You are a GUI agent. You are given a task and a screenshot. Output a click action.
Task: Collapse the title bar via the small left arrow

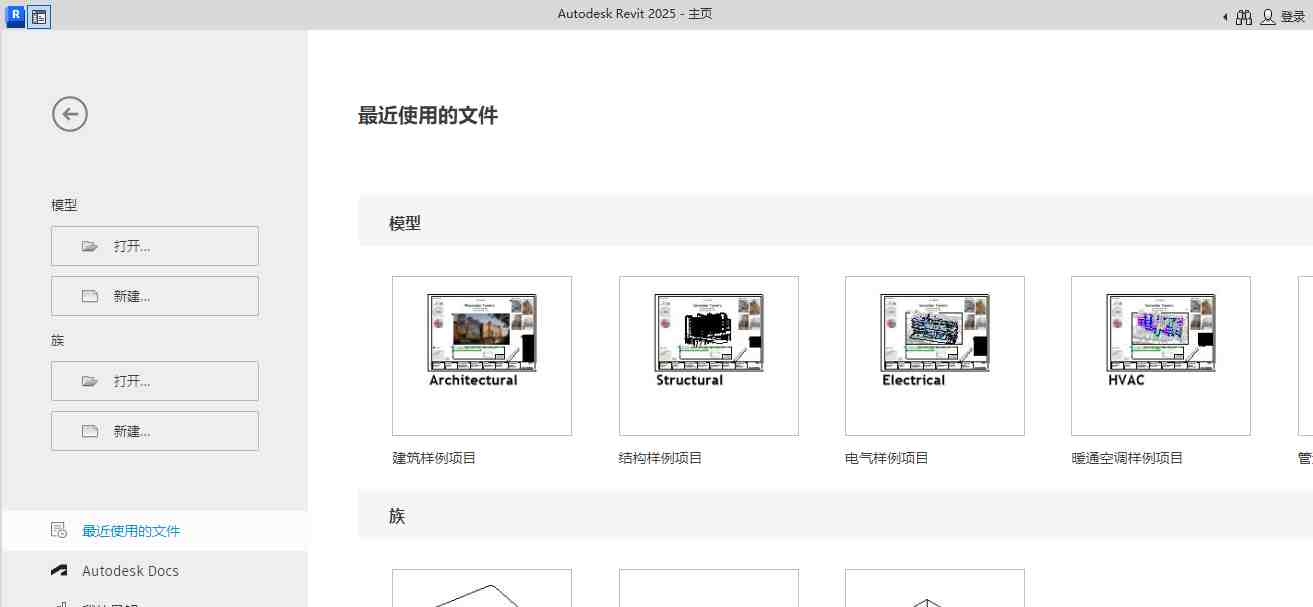click(1224, 16)
